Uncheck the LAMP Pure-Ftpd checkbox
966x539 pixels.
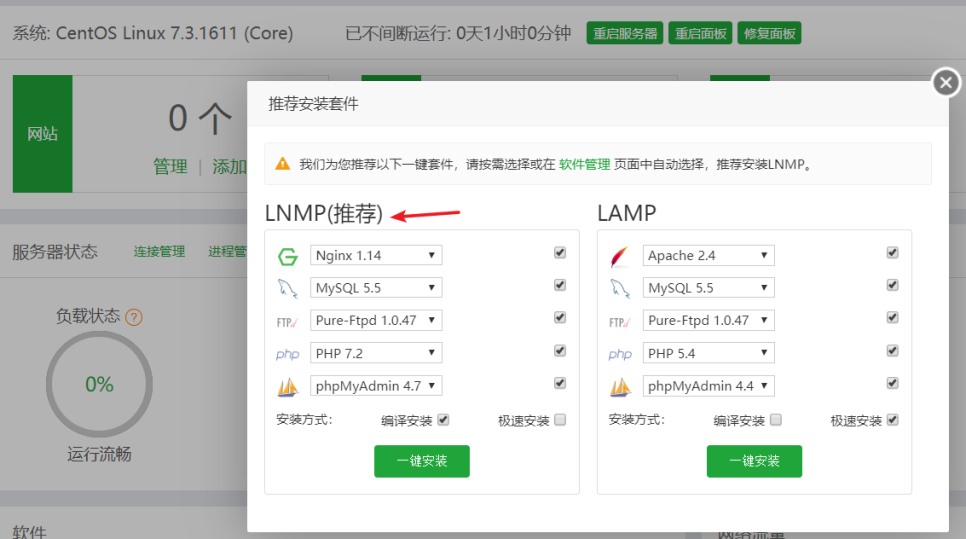[893, 317]
